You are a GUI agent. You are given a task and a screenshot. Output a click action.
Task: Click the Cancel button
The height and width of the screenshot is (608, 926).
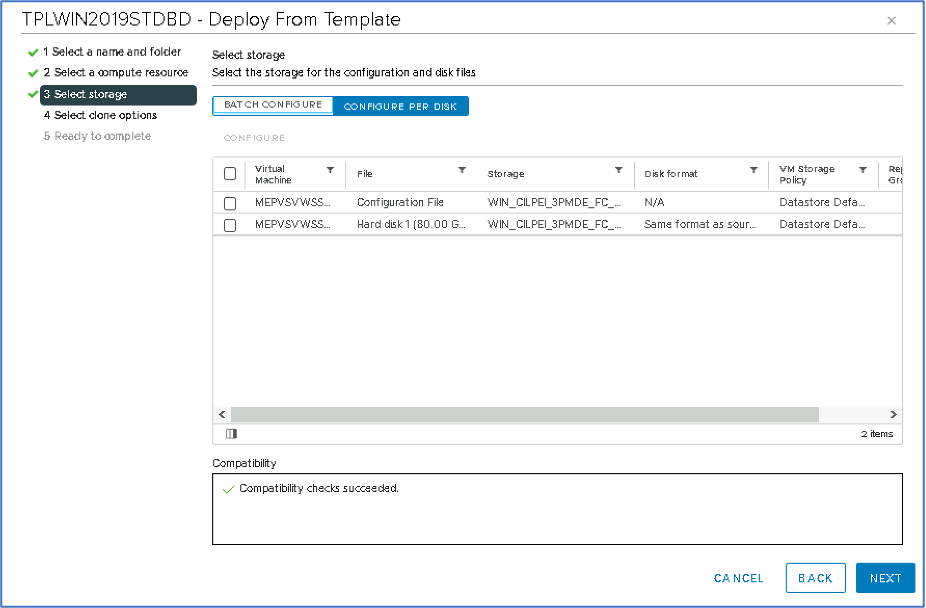(x=739, y=578)
